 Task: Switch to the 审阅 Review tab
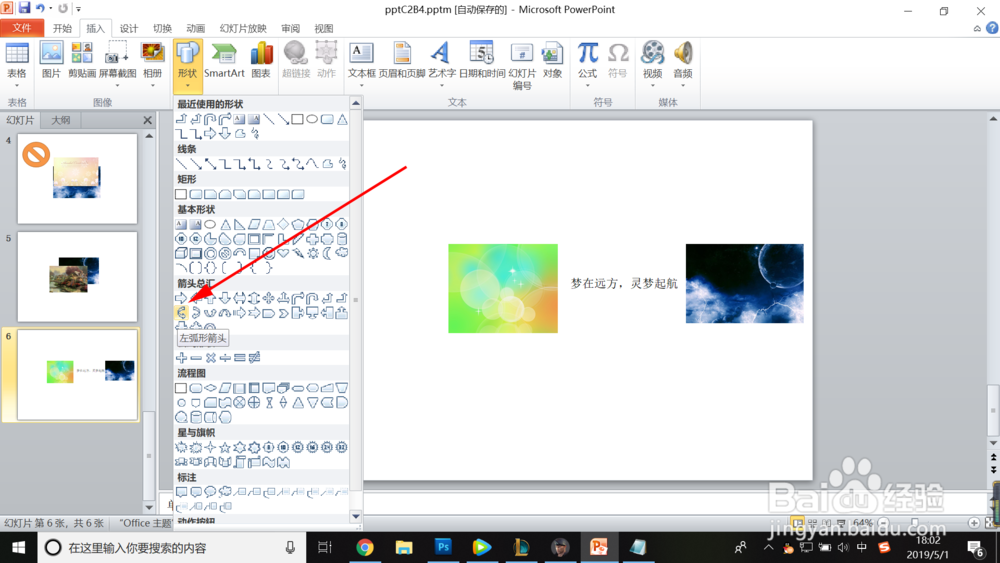(290, 28)
